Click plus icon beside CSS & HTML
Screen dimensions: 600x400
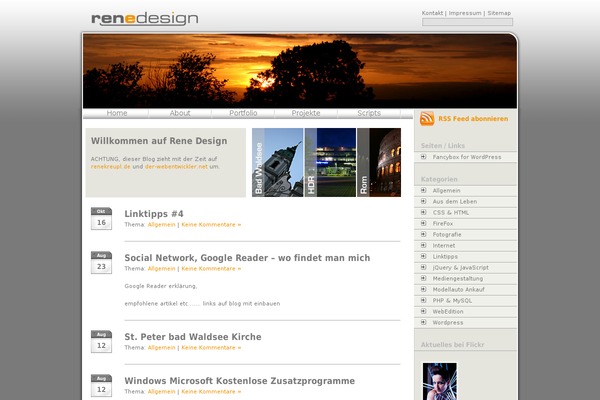click(x=424, y=212)
